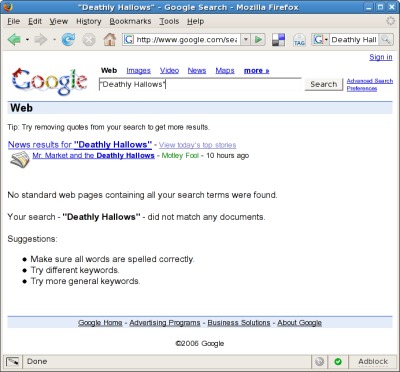Click the Advertising Programs footer link
Image resolution: width=400 pixels, height=372 pixels.
165,323
